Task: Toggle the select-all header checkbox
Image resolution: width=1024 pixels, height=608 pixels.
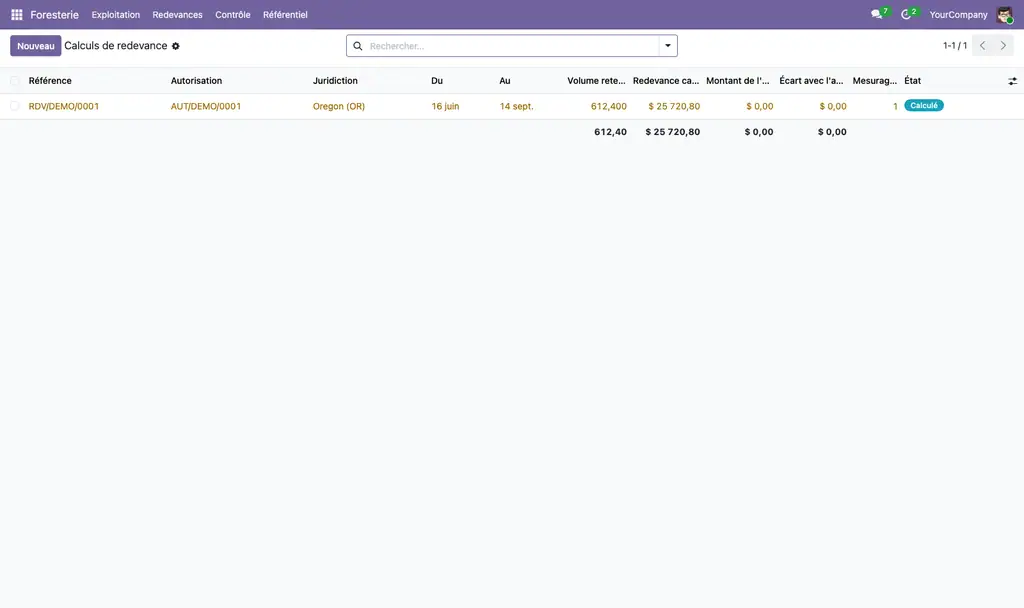Action: point(14,81)
